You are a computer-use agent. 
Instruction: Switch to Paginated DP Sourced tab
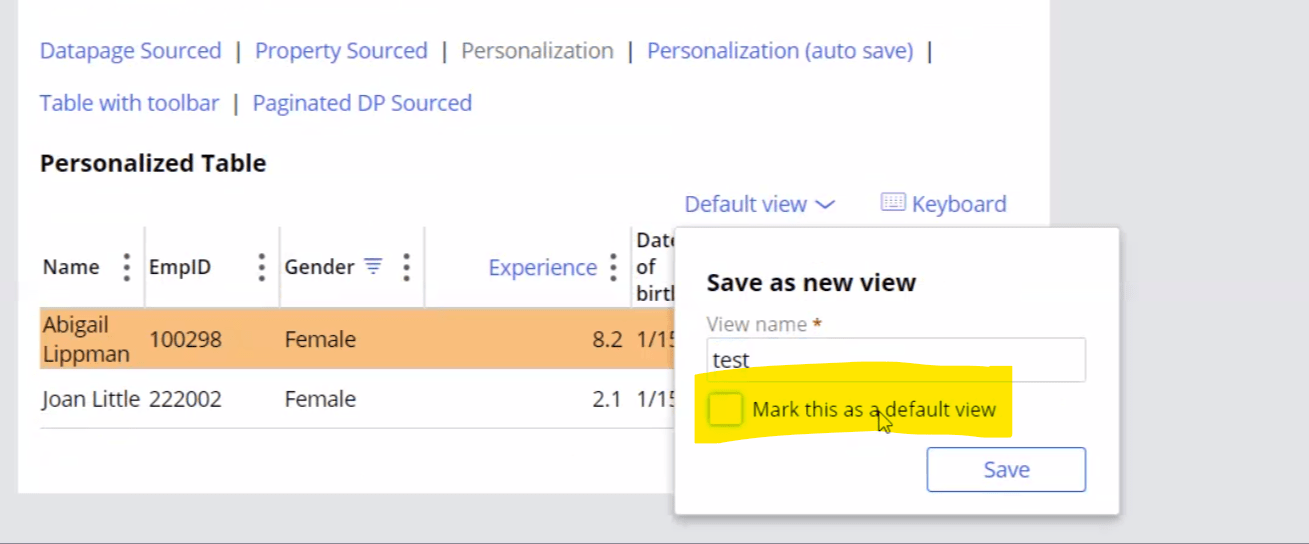coord(362,103)
